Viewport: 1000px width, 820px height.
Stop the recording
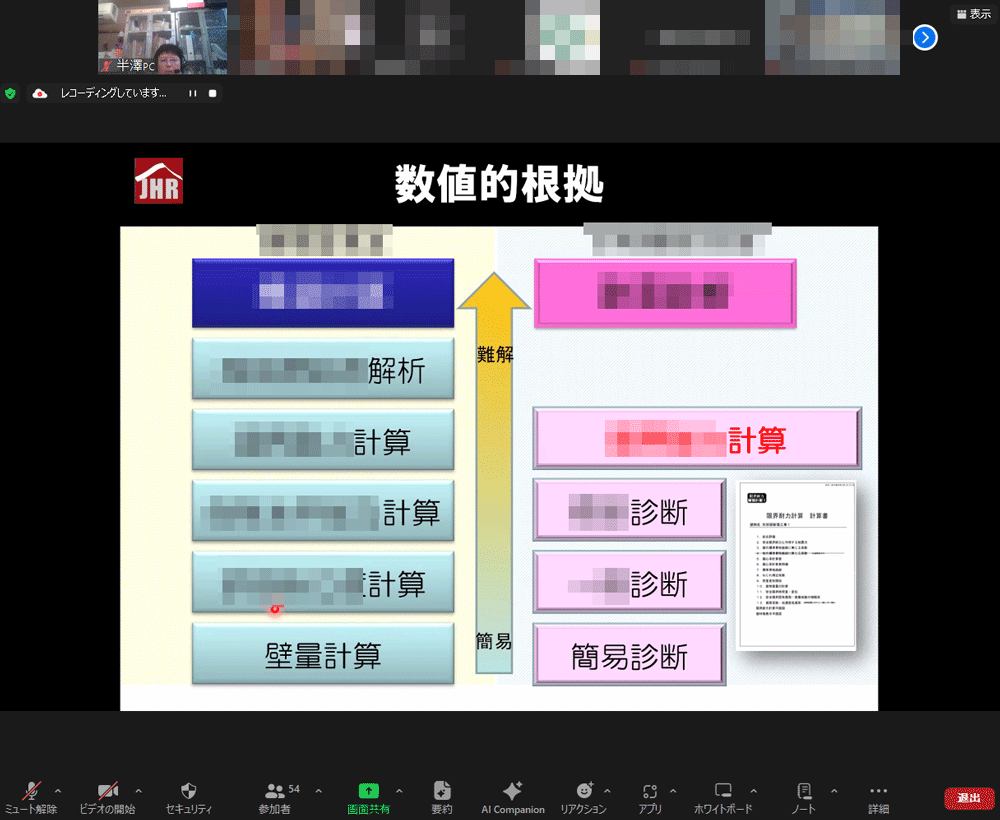tap(212, 93)
